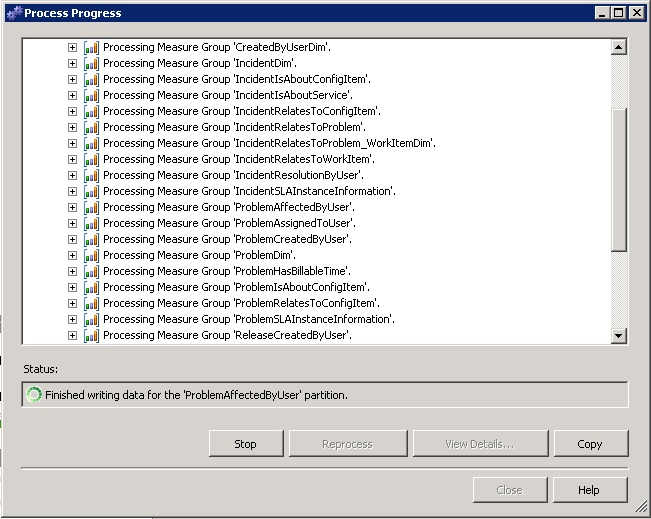Expand the 'ProblemSLAInstanceInformation' entry

coord(72,319)
